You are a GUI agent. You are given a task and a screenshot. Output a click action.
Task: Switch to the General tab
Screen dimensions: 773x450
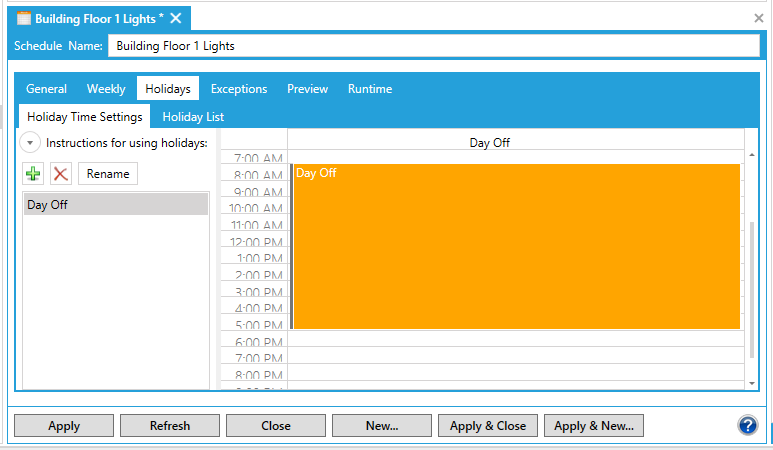tap(46, 89)
